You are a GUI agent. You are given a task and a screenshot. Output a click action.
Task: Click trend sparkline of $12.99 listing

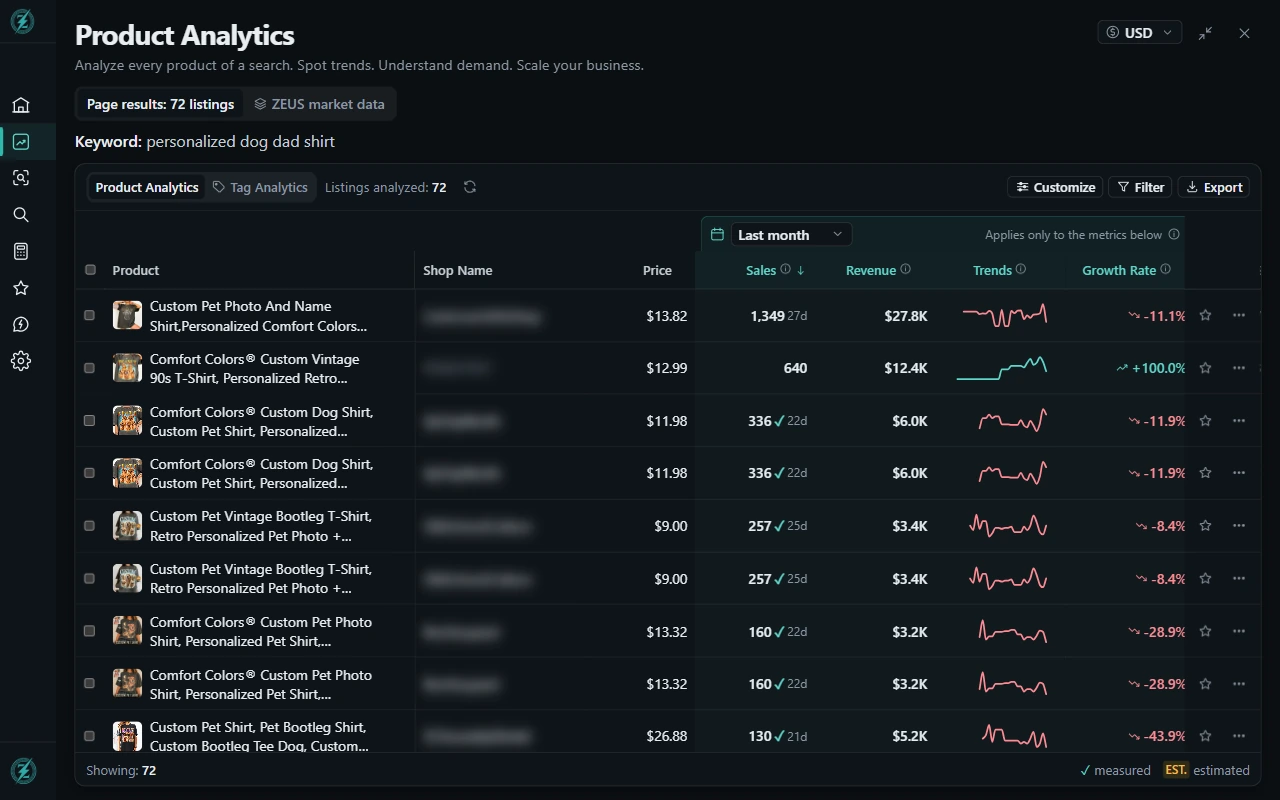coord(1001,368)
